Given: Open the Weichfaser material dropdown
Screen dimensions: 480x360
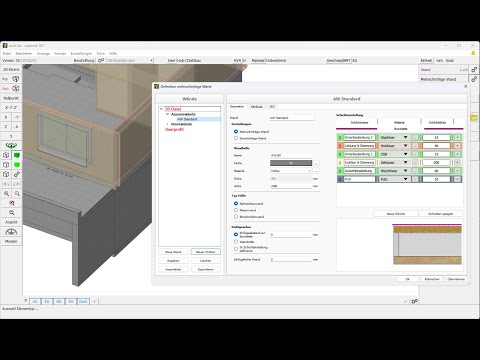Looking at the screenshot, I should click(394, 171).
